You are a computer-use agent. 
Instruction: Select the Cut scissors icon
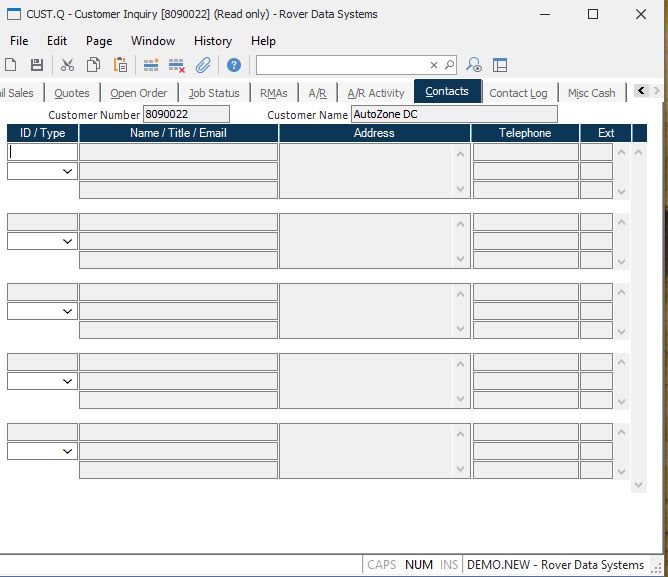[x=68, y=65]
